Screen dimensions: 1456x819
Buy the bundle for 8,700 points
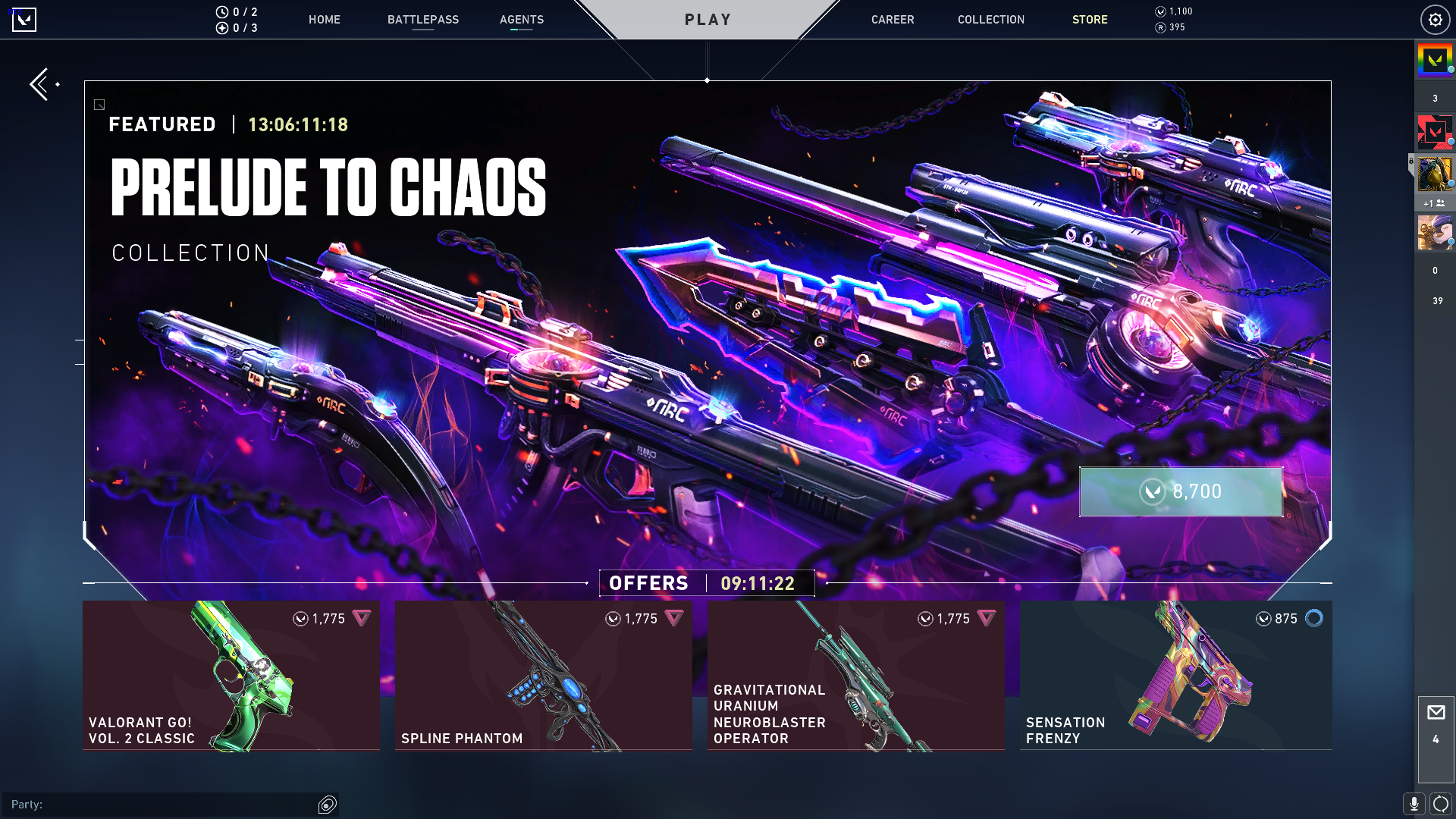(1181, 491)
